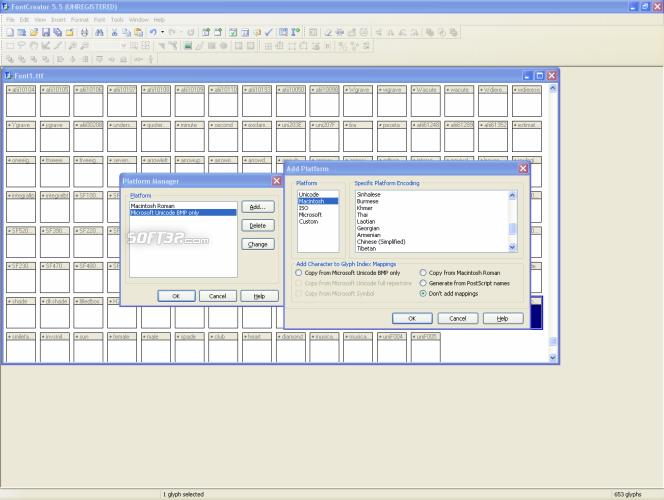
Task: Click the Save floppy disk icon
Action: pos(46,32)
